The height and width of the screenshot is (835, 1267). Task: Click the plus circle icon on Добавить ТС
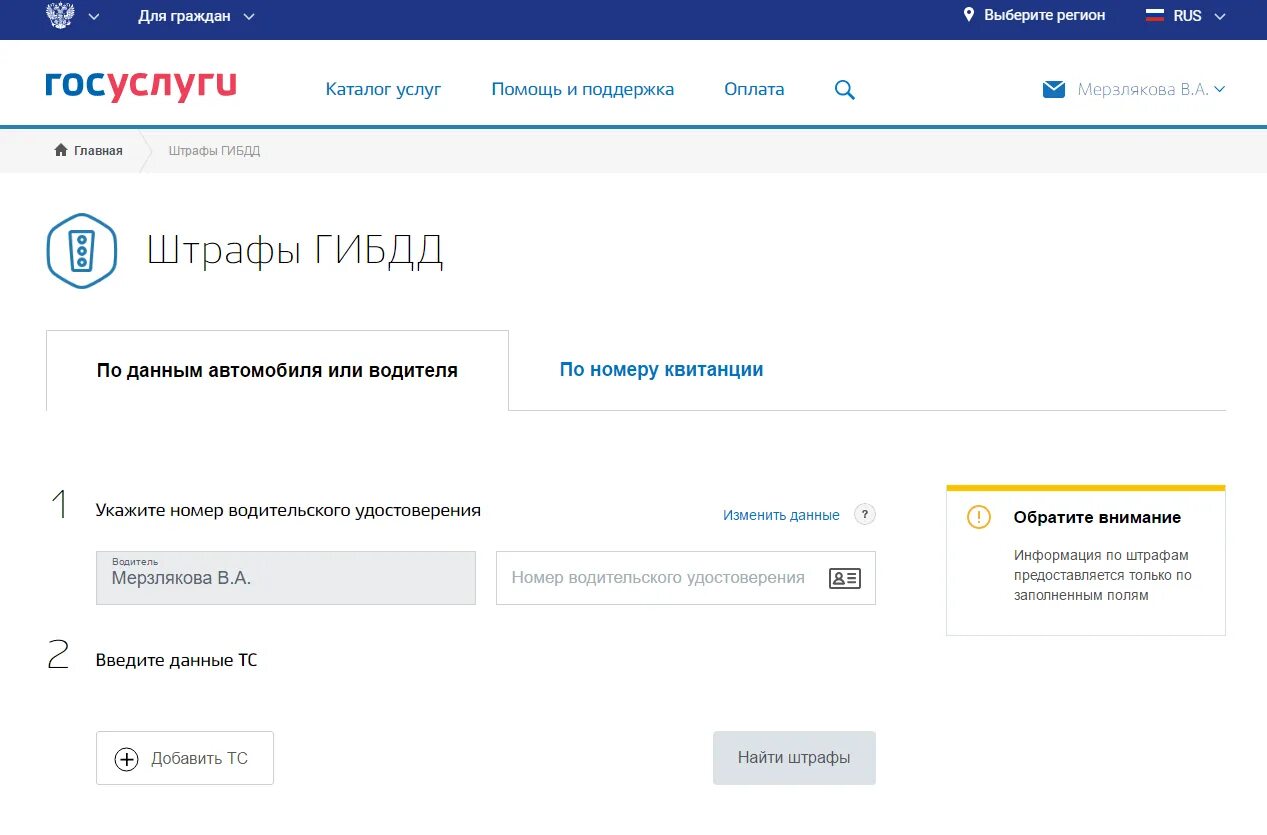(127, 759)
